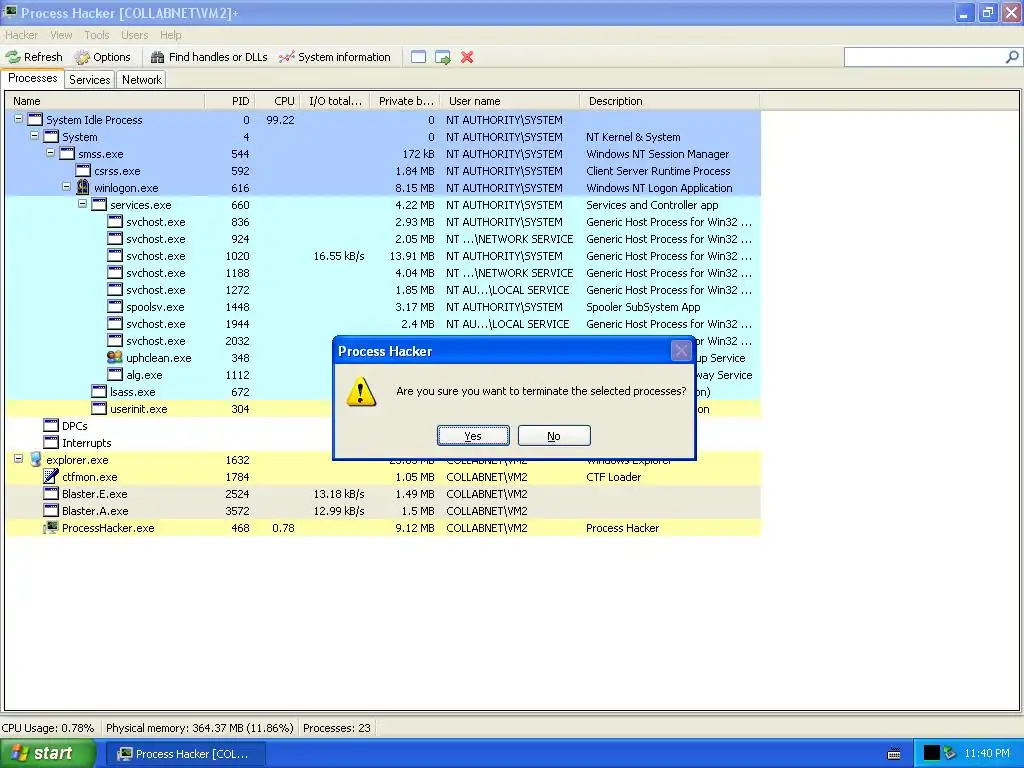
Task: Collapse the winlogon.exe tree node
Action: [67, 187]
